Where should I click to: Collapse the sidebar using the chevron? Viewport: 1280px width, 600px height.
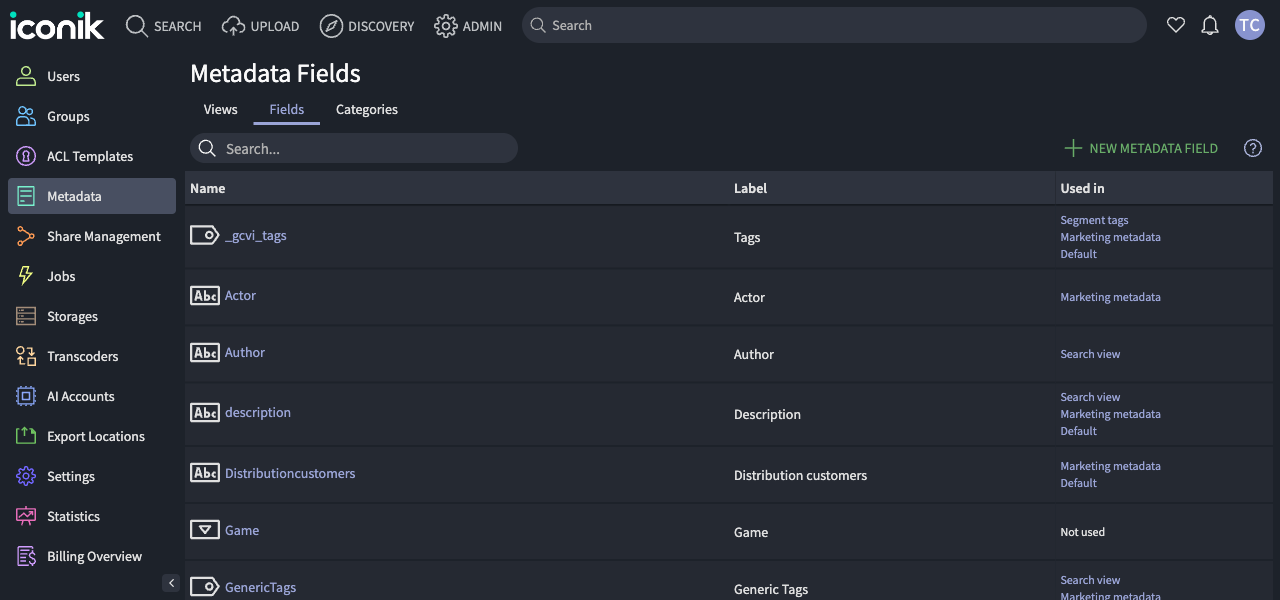click(x=171, y=582)
